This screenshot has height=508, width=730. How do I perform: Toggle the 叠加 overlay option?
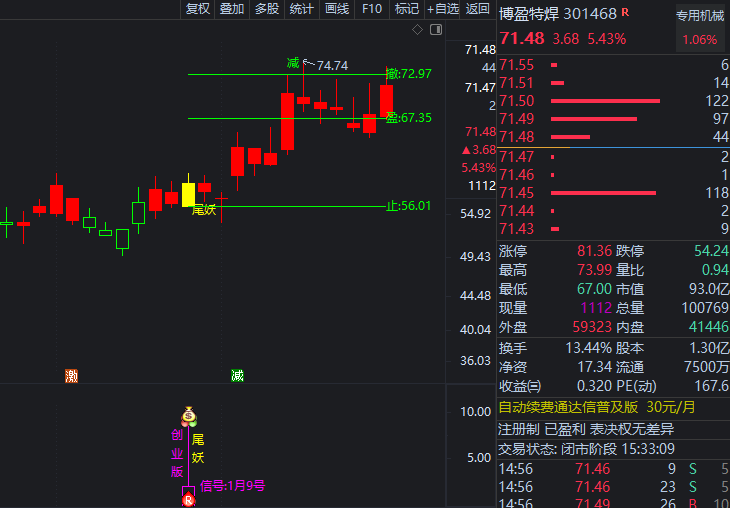point(232,9)
